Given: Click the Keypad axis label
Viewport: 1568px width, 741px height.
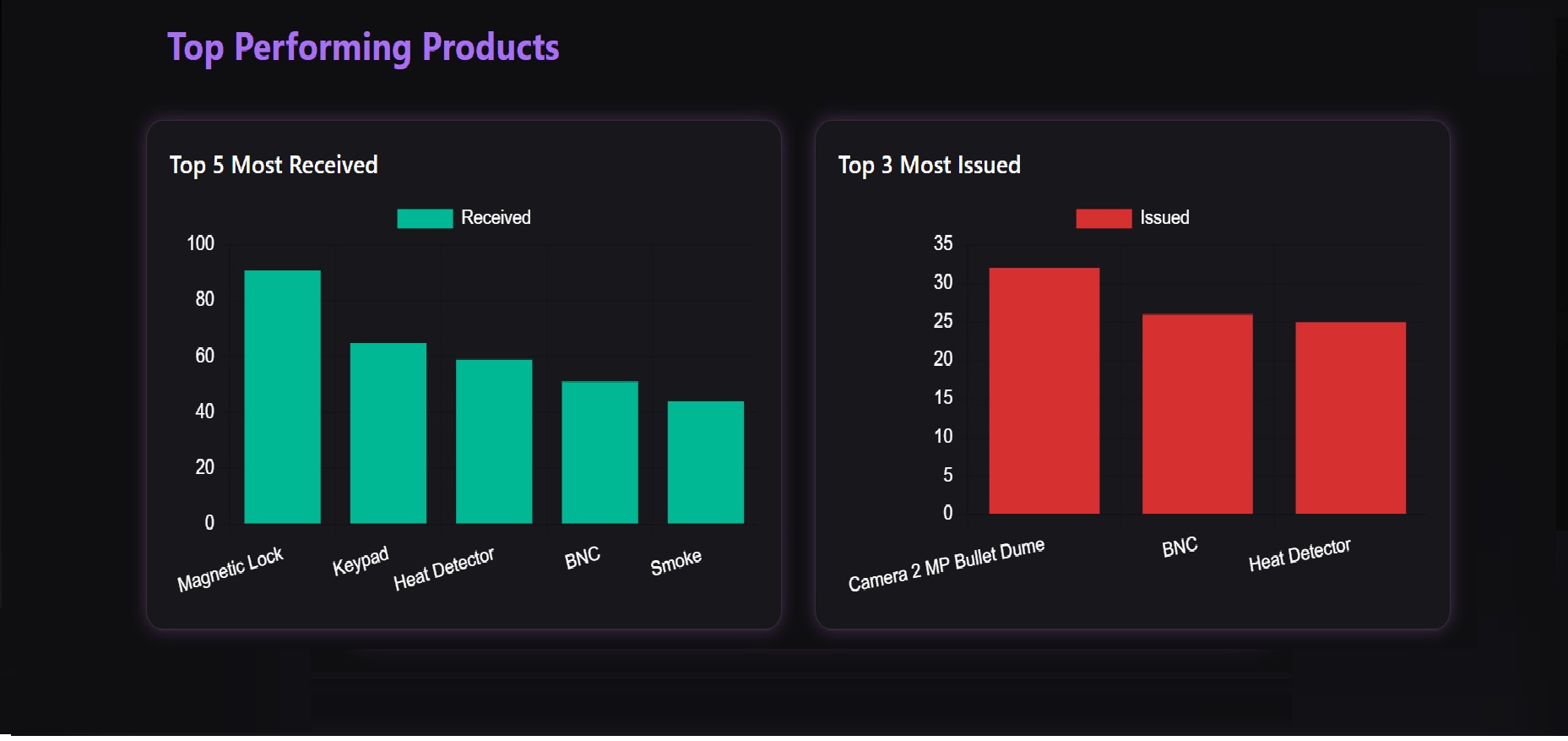Looking at the screenshot, I should tap(361, 560).
